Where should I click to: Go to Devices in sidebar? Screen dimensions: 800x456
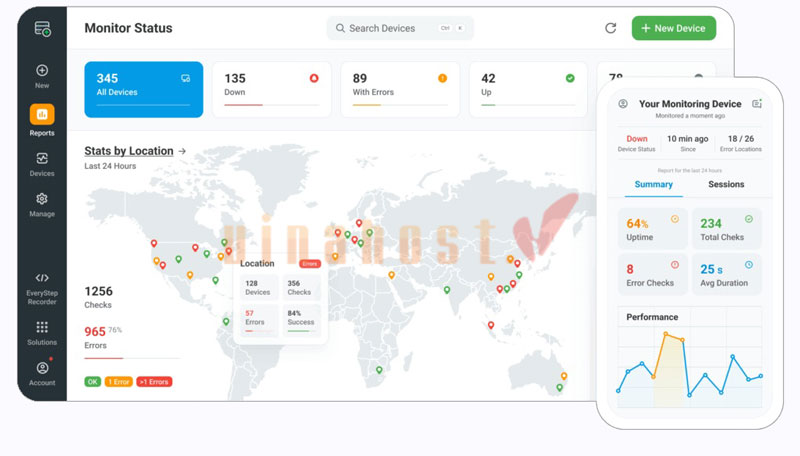(42, 164)
